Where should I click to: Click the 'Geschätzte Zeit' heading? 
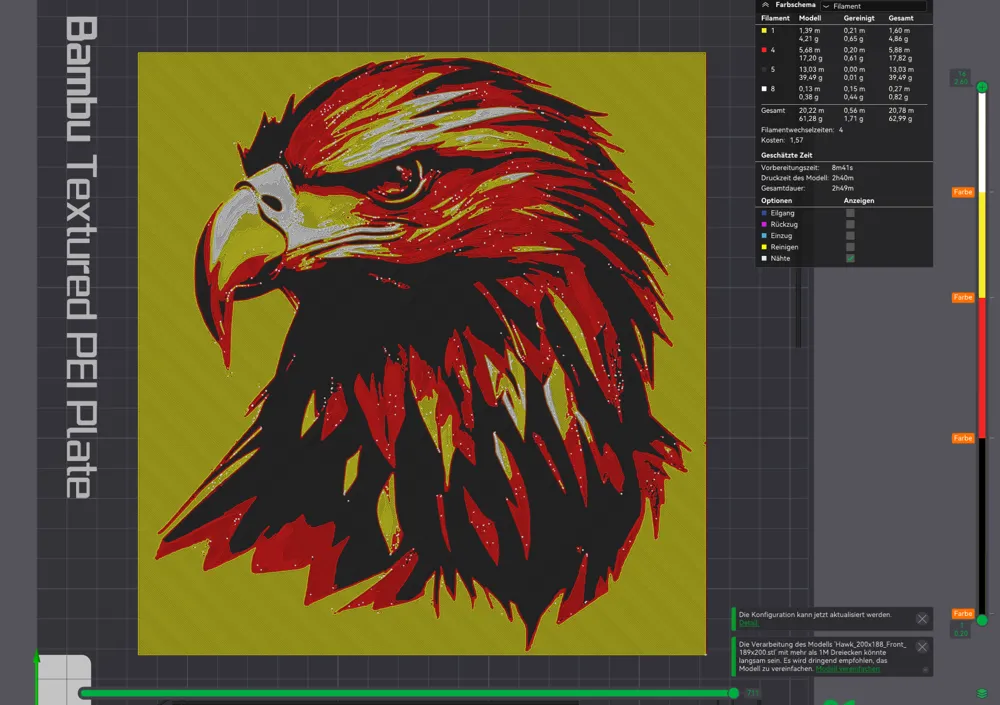point(786,155)
